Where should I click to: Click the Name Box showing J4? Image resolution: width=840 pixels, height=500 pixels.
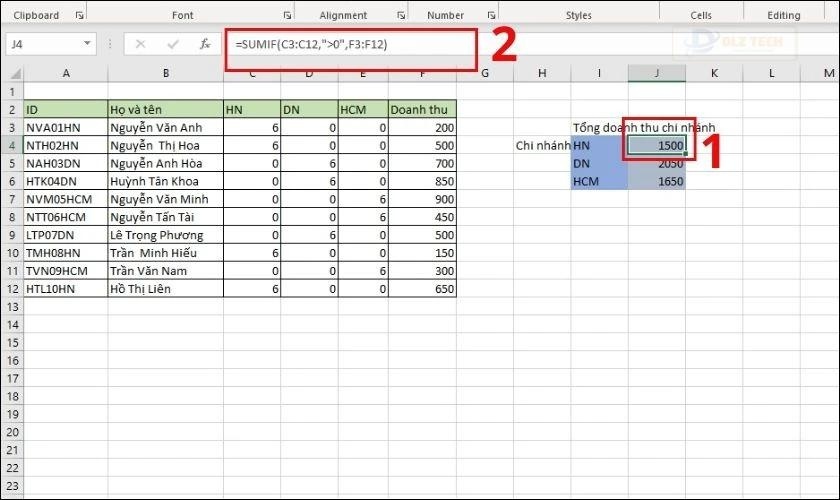point(40,45)
